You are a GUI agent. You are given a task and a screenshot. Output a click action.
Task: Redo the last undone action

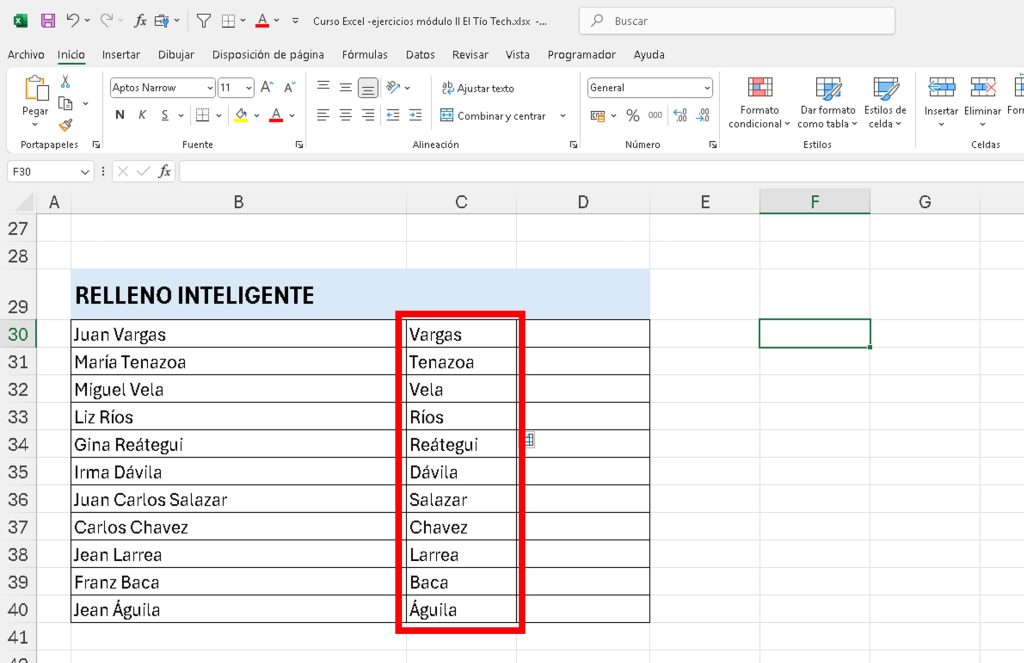(107, 21)
